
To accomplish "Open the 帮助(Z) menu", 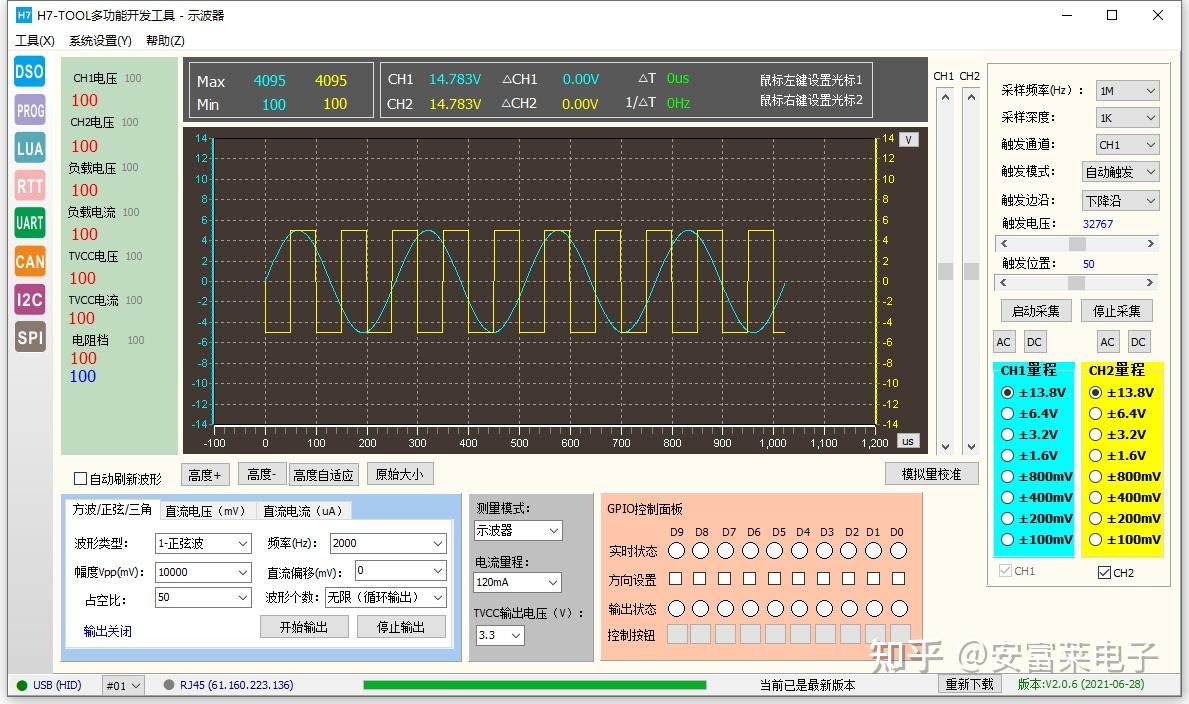I will click(164, 41).
